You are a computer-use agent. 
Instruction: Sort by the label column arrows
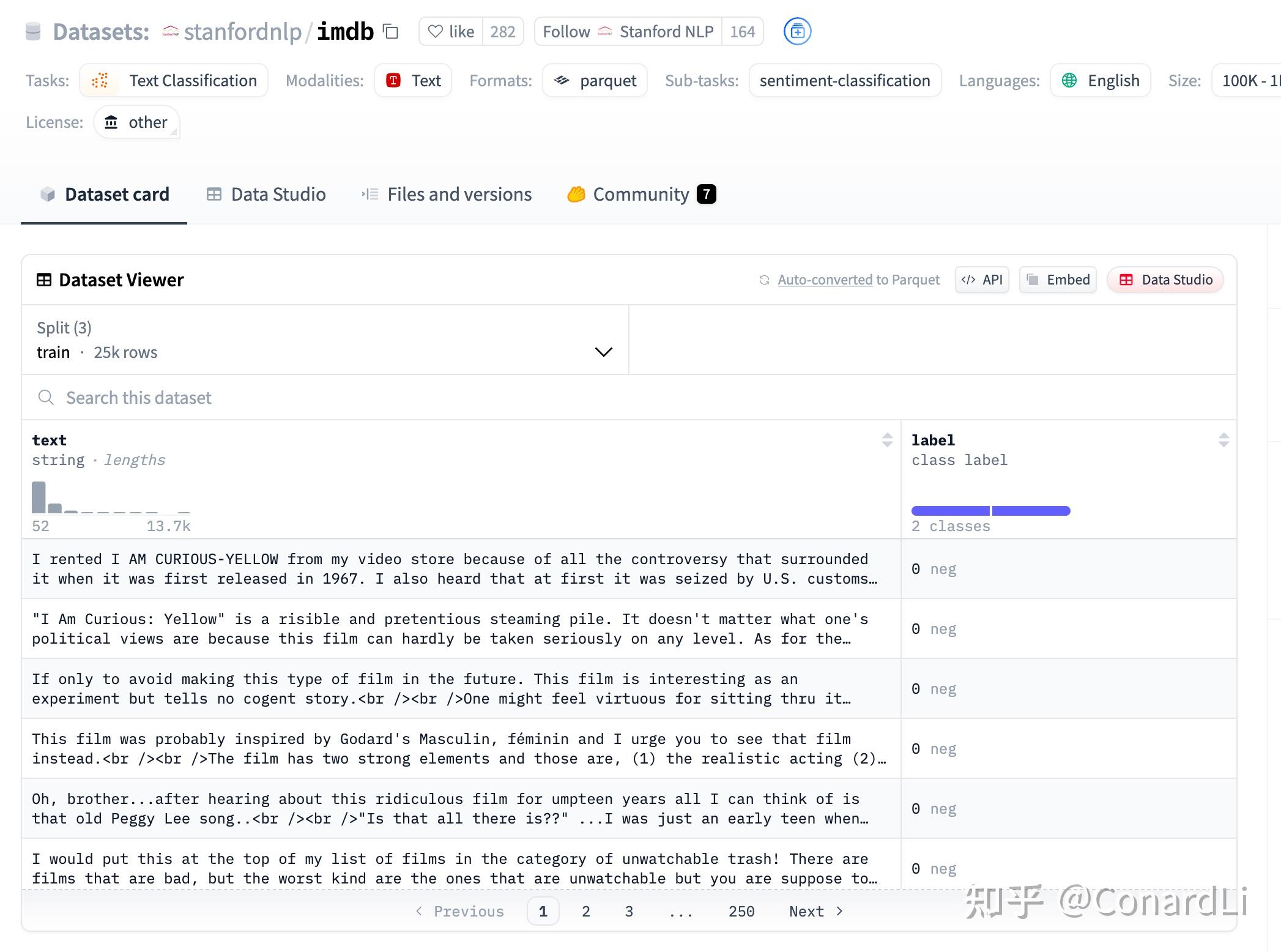coord(1223,440)
